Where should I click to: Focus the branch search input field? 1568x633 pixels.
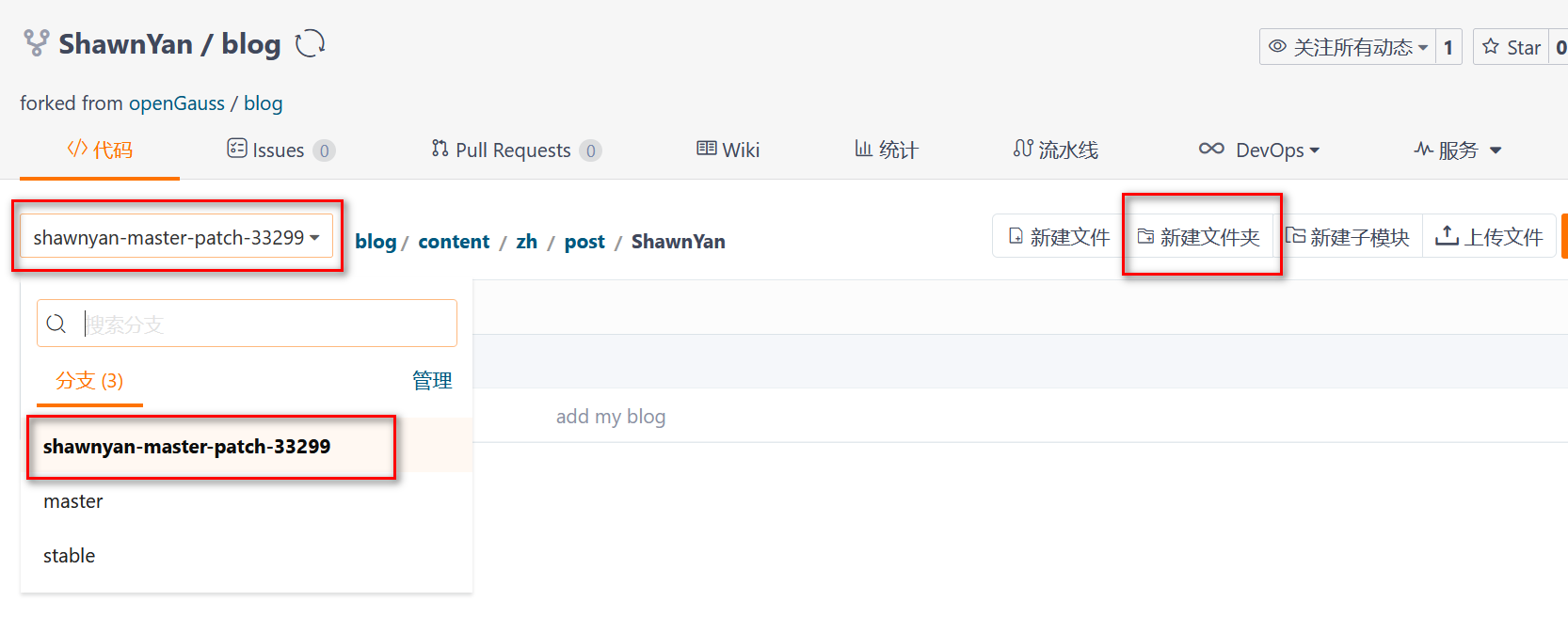click(264, 324)
